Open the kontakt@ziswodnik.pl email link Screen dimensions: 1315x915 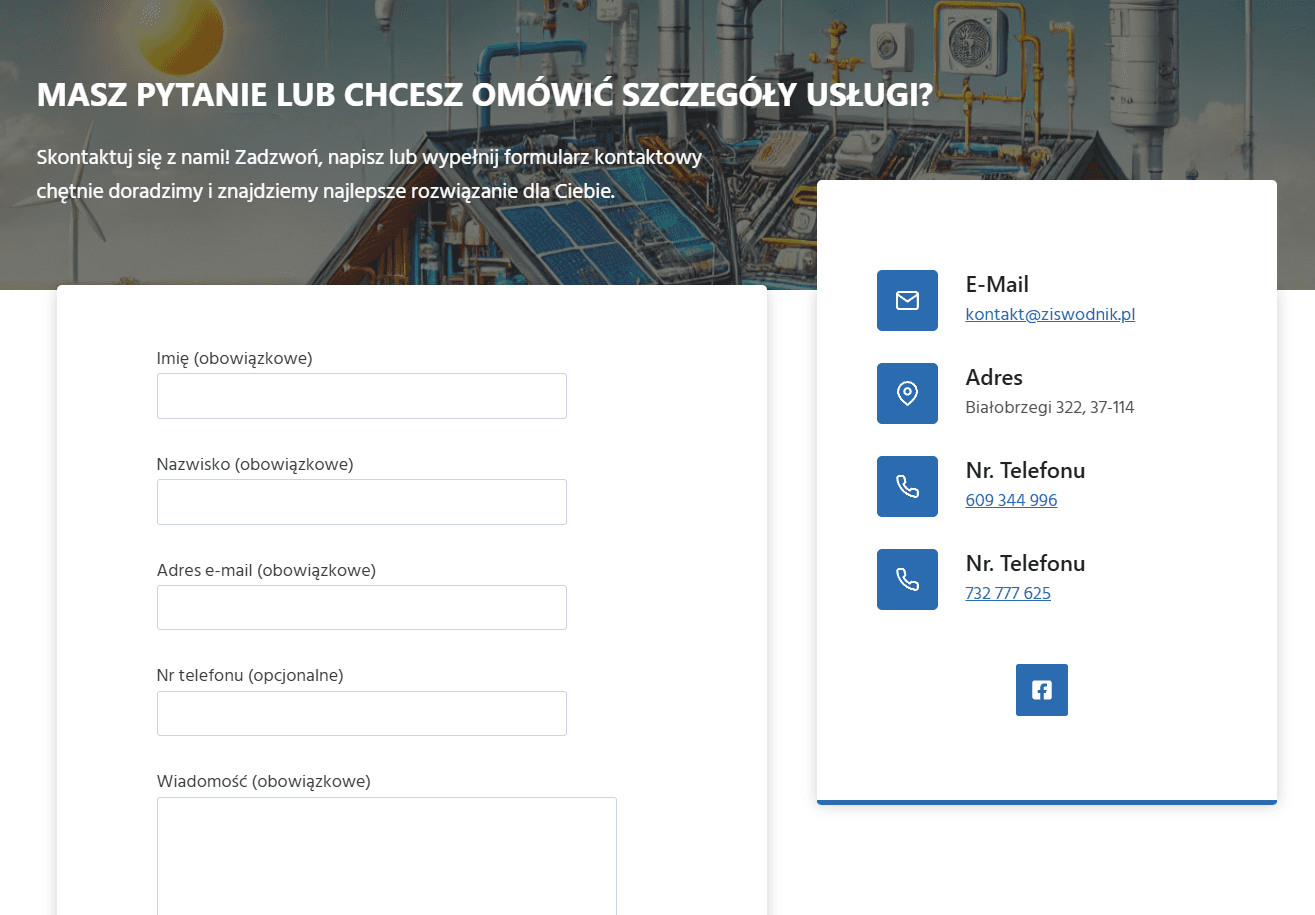tap(1050, 314)
